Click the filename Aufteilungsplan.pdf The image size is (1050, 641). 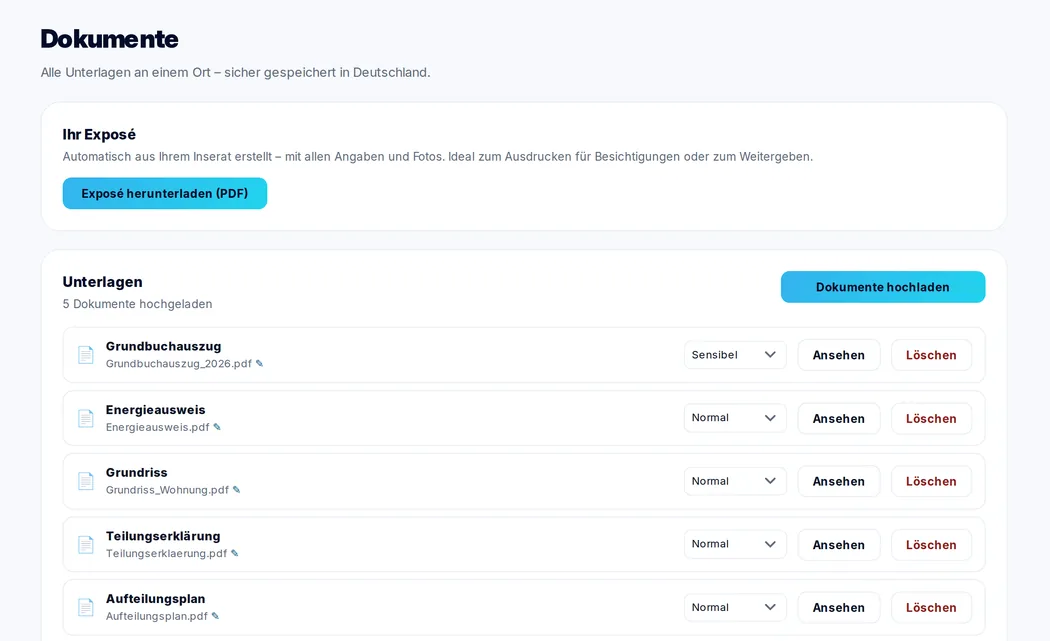pyautogui.click(x=157, y=616)
